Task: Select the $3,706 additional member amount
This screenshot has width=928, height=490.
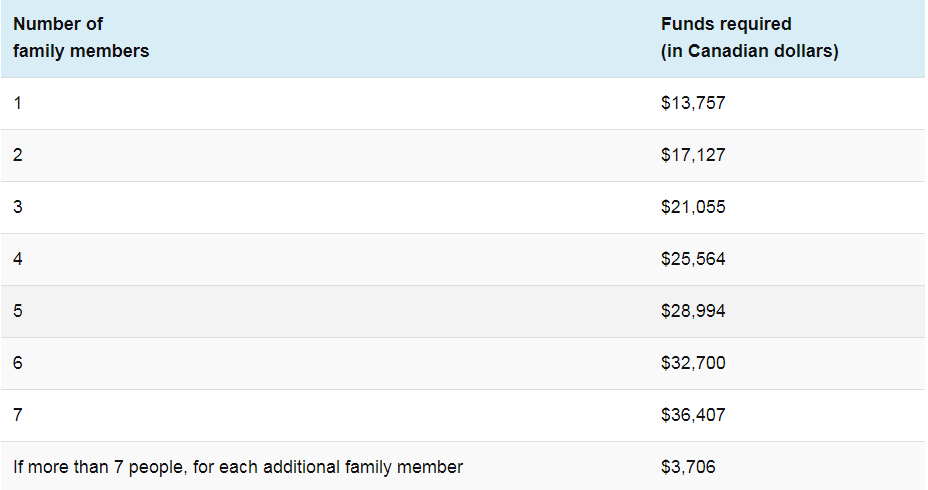Action: (688, 467)
